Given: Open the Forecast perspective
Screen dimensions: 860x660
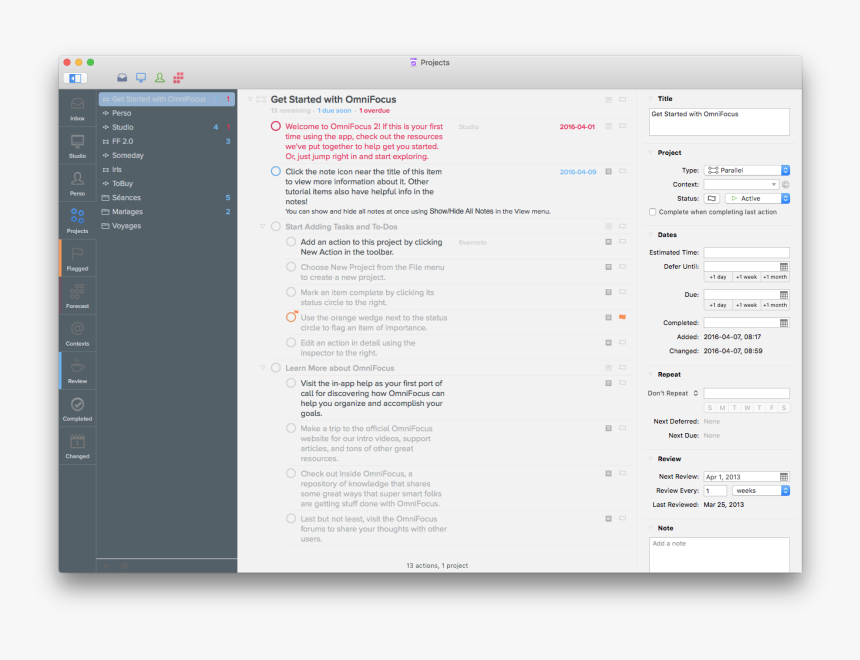Looking at the screenshot, I should click(77, 295).
